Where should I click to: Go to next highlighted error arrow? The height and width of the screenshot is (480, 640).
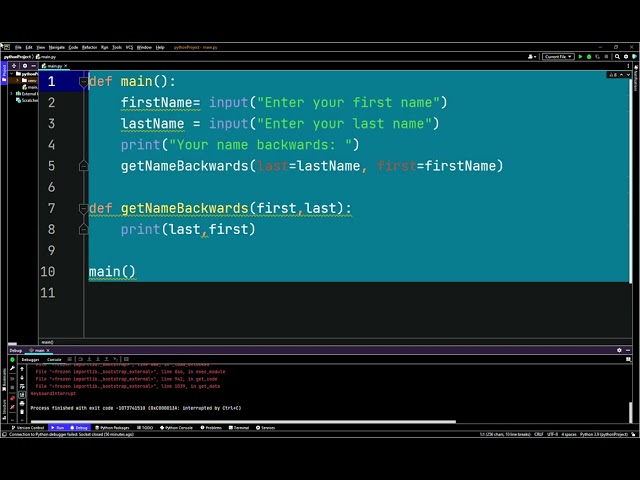(x=628, y=75)
